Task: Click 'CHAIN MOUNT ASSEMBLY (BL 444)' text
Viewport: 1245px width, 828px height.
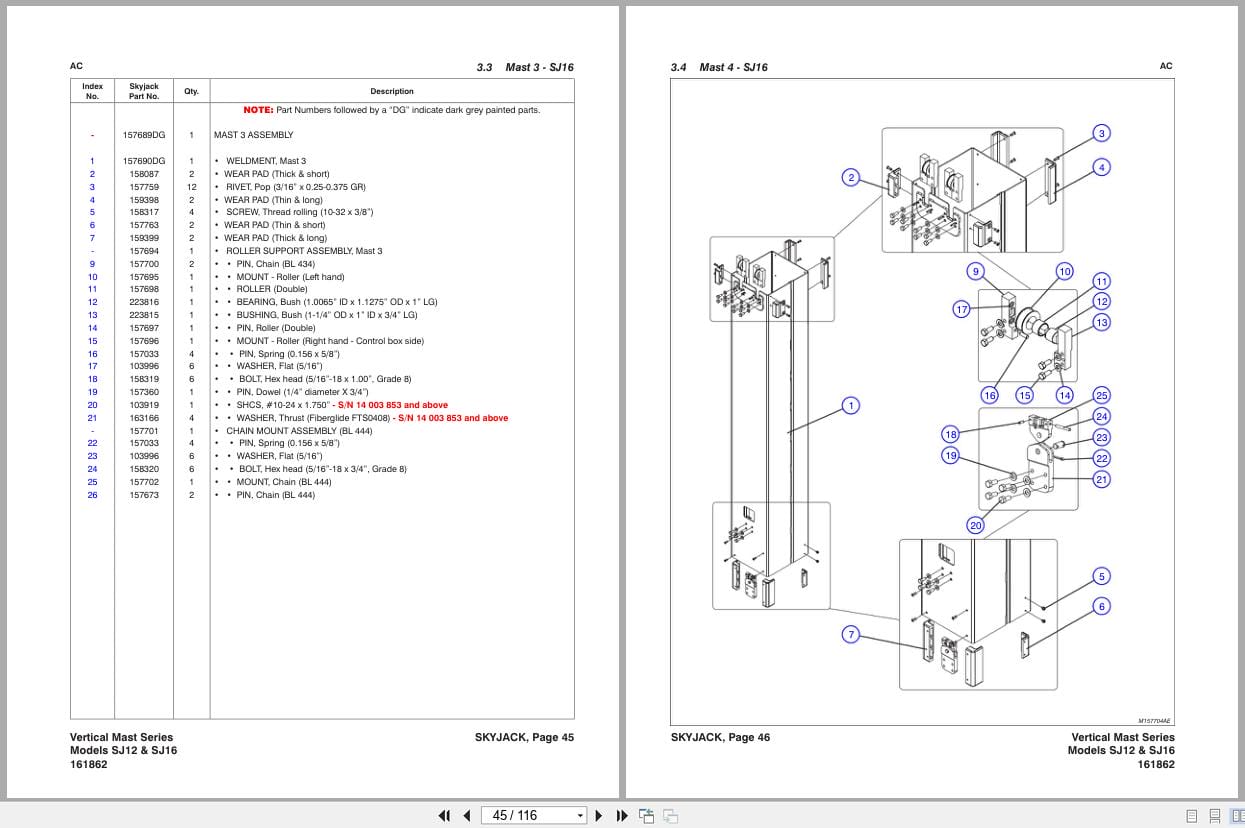Action: (299, 431)
